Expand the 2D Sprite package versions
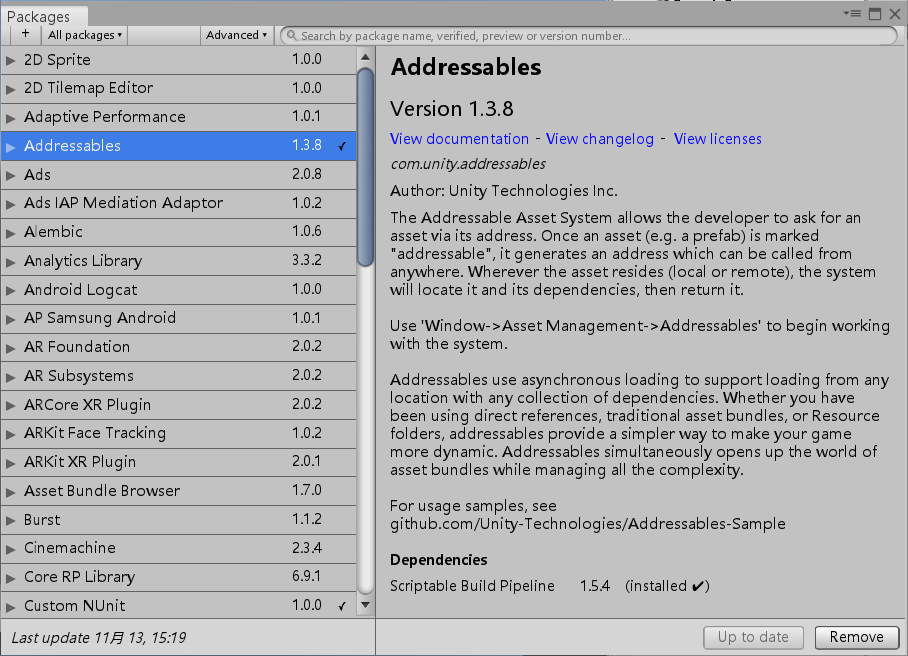Image resolution: width=908 pixels, height=656 pixels. click(x=10, y=60)
